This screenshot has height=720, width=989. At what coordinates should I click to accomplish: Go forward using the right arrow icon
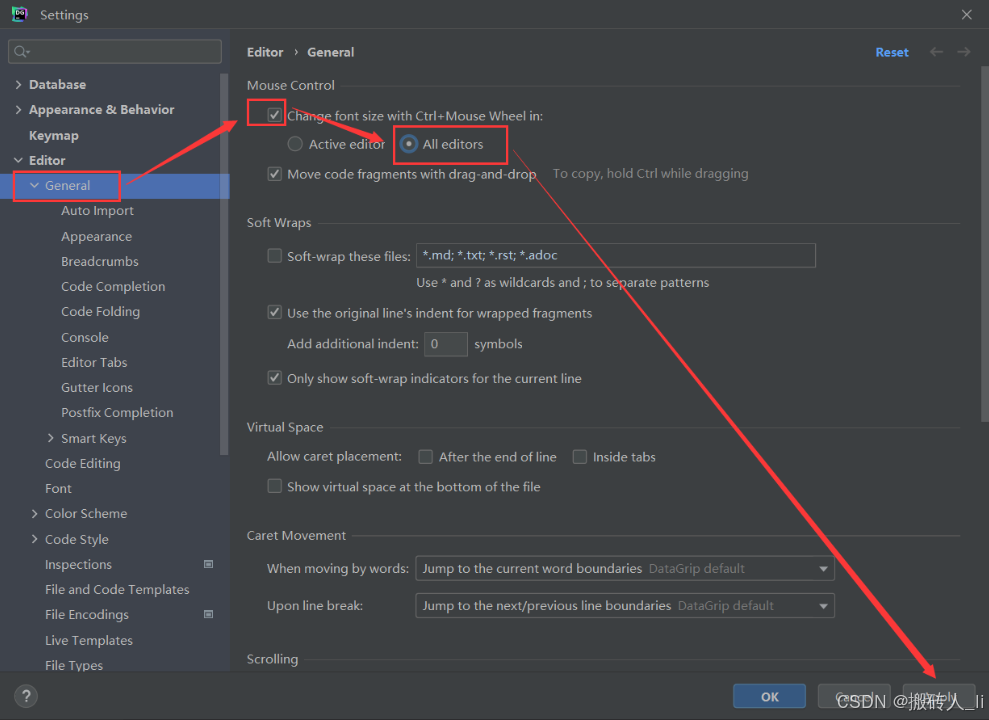pos(964,52)
